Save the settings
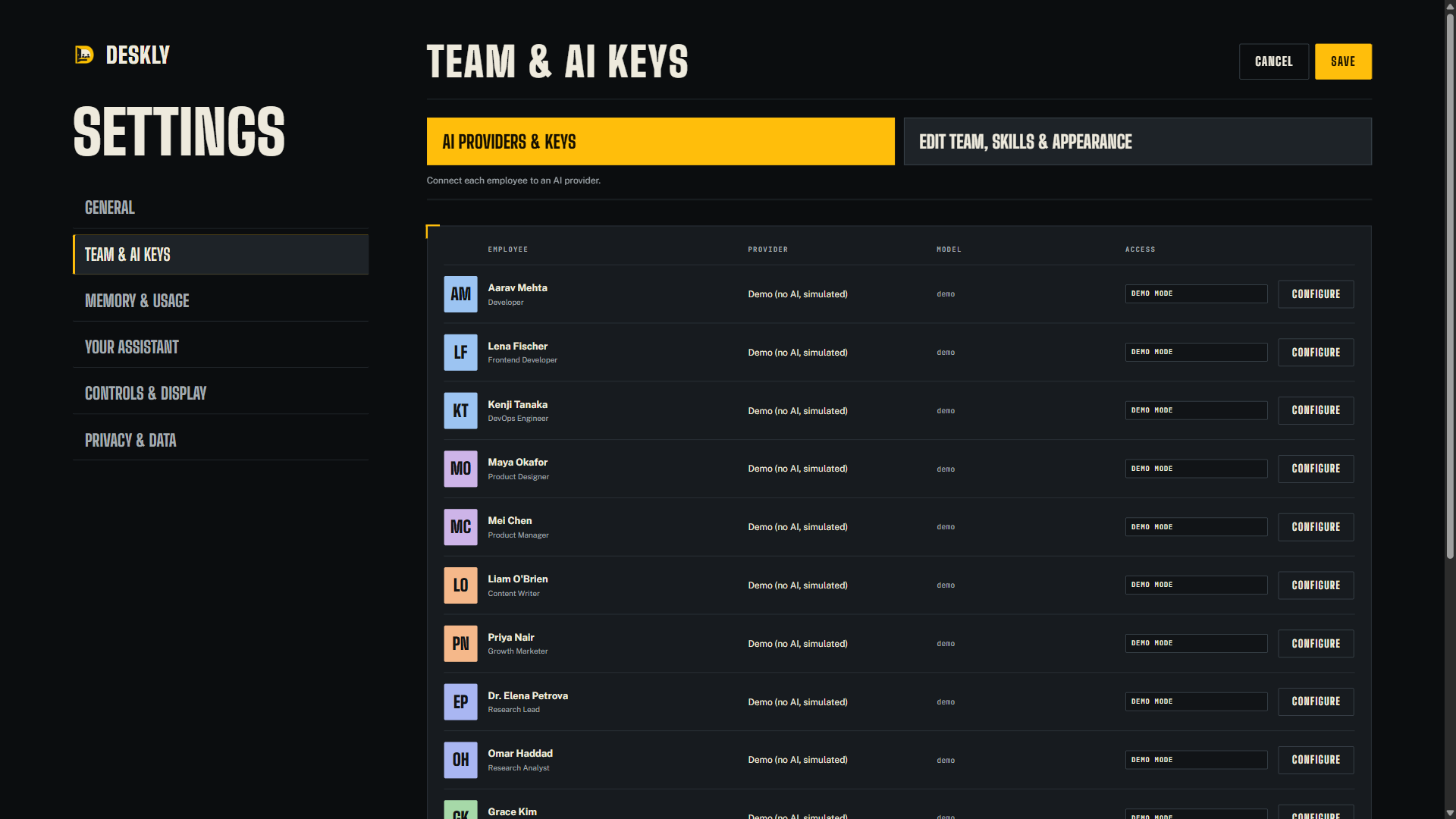The height and width of the screenshot is (819, 1456). pos(1343,61)
